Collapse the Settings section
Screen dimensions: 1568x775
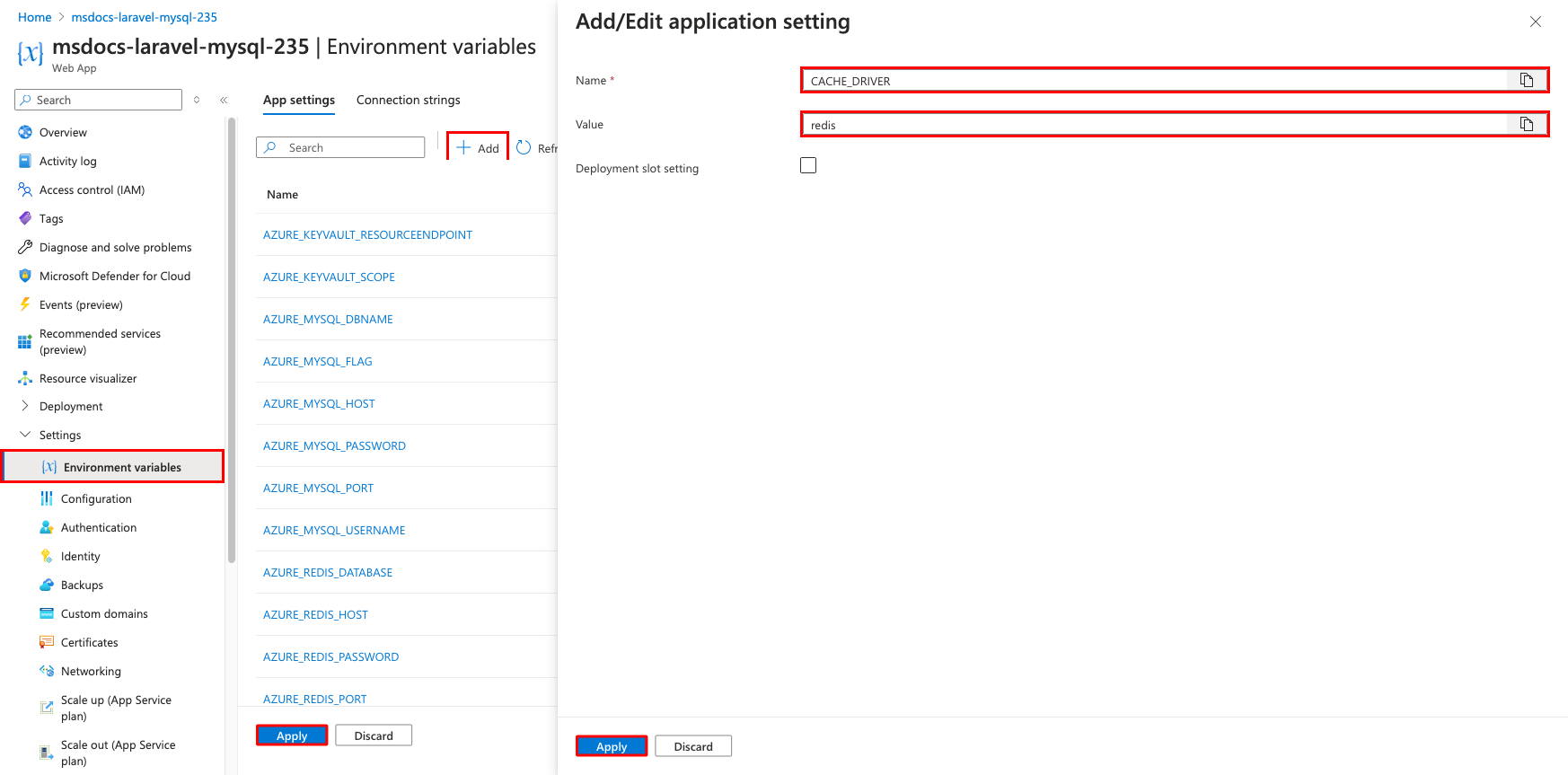25,435
